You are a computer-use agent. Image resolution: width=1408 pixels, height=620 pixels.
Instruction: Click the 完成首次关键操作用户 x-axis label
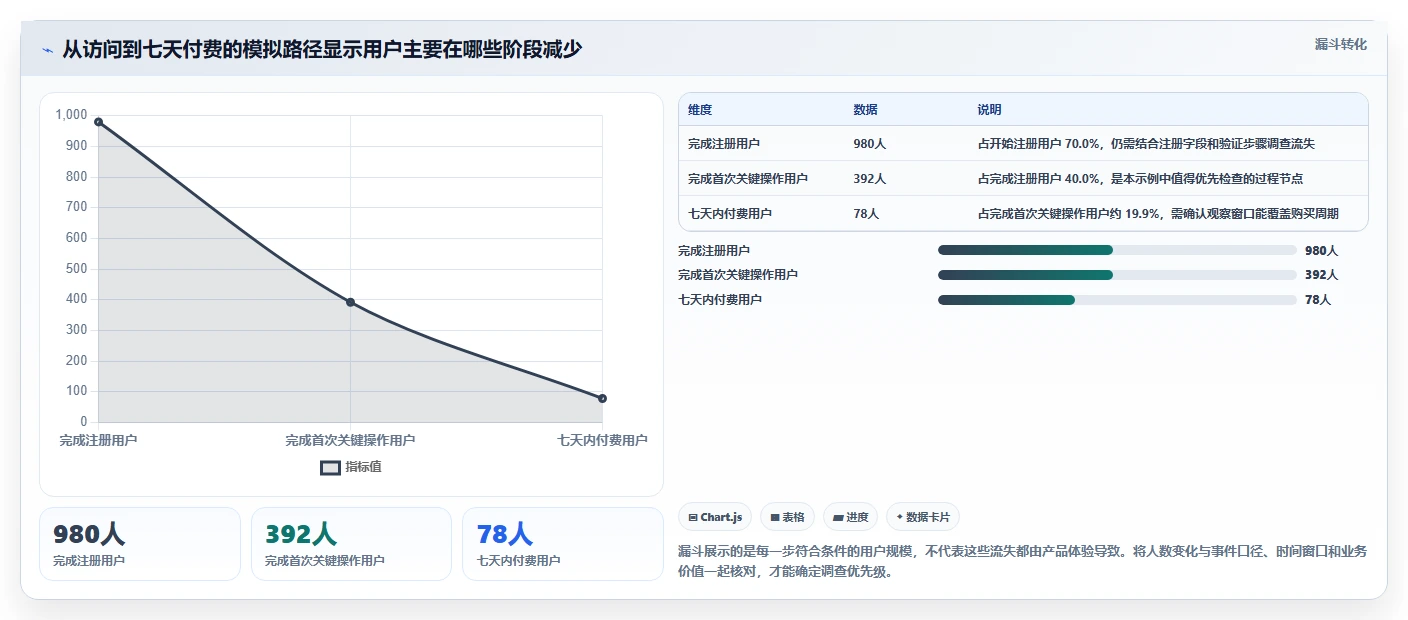click(350, 440)
